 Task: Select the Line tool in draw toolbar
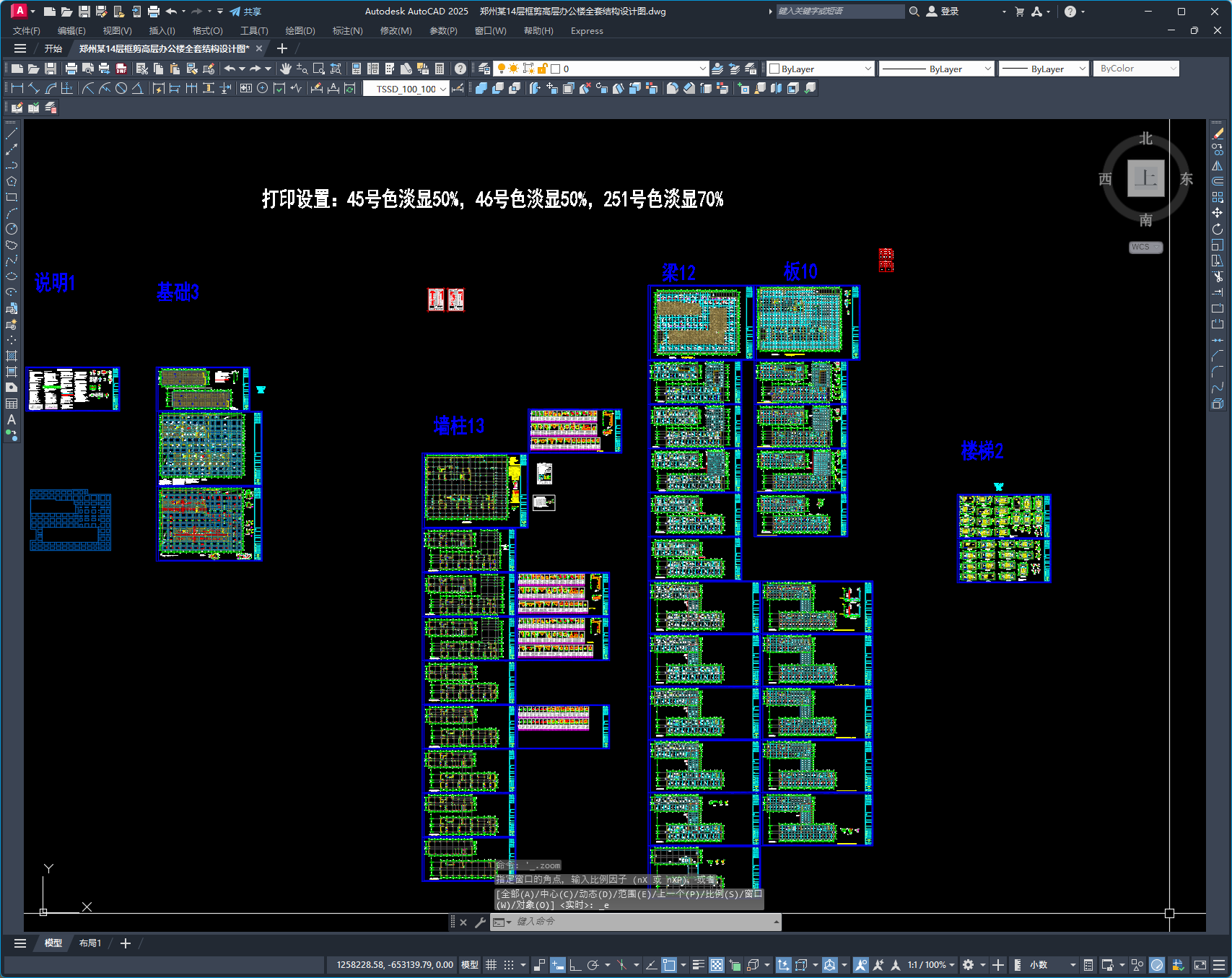12,134
